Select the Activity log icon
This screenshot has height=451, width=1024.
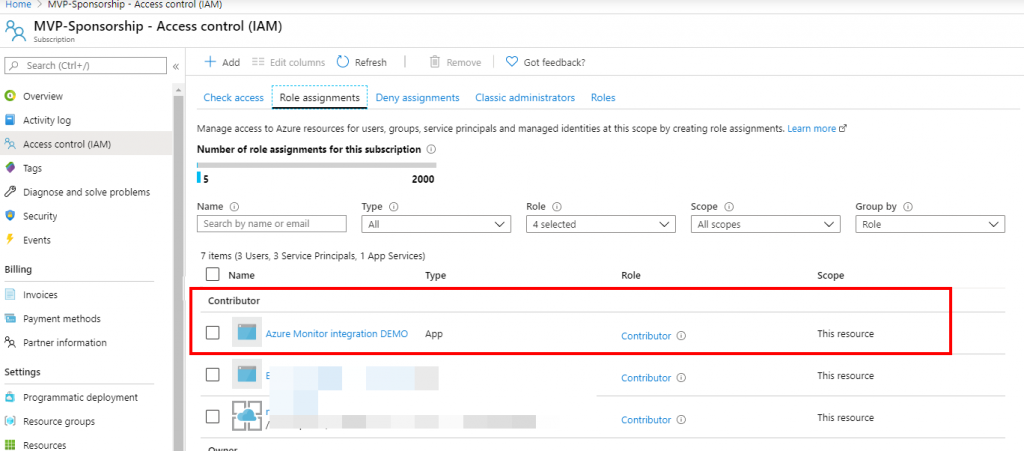pyautogui.click(x=10, y=120)
